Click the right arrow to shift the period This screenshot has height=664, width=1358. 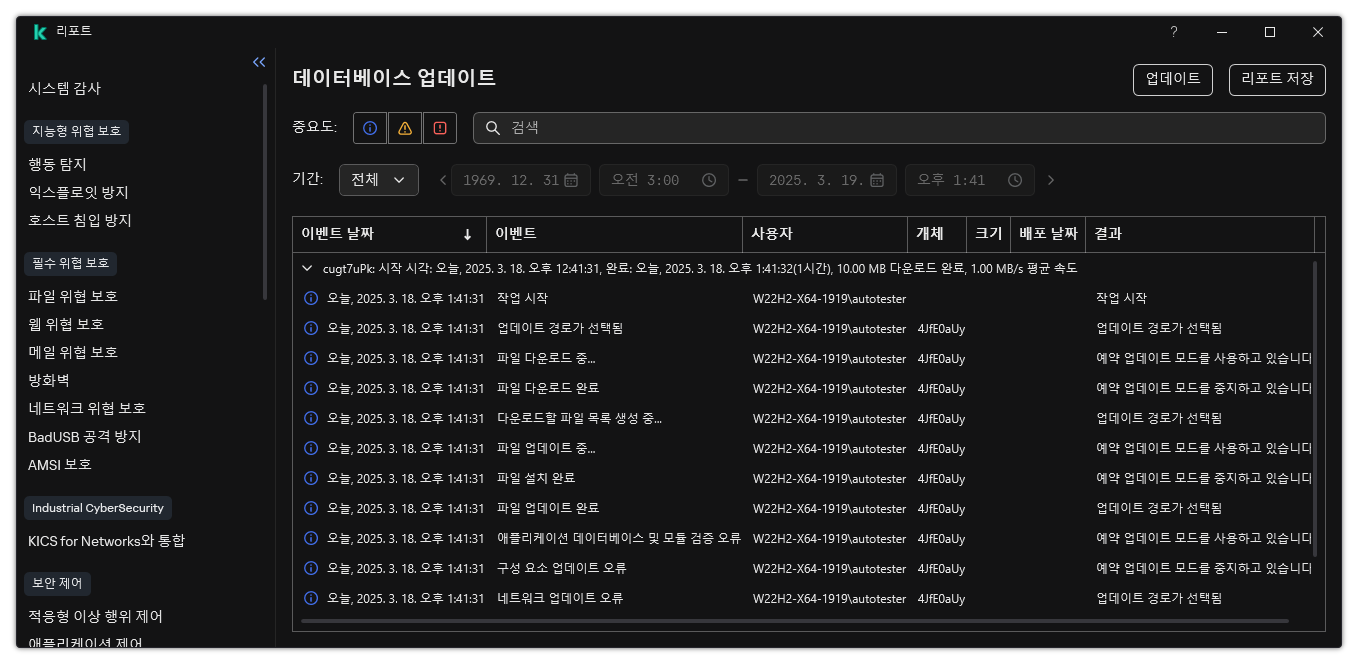(1051, 180)
